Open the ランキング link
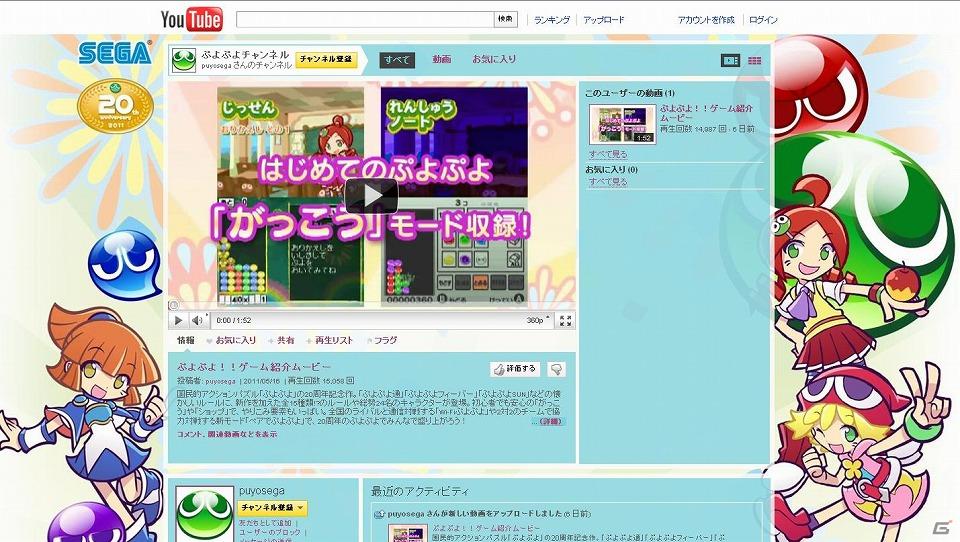This screenshot has height=542, width=960. (552, 20)
